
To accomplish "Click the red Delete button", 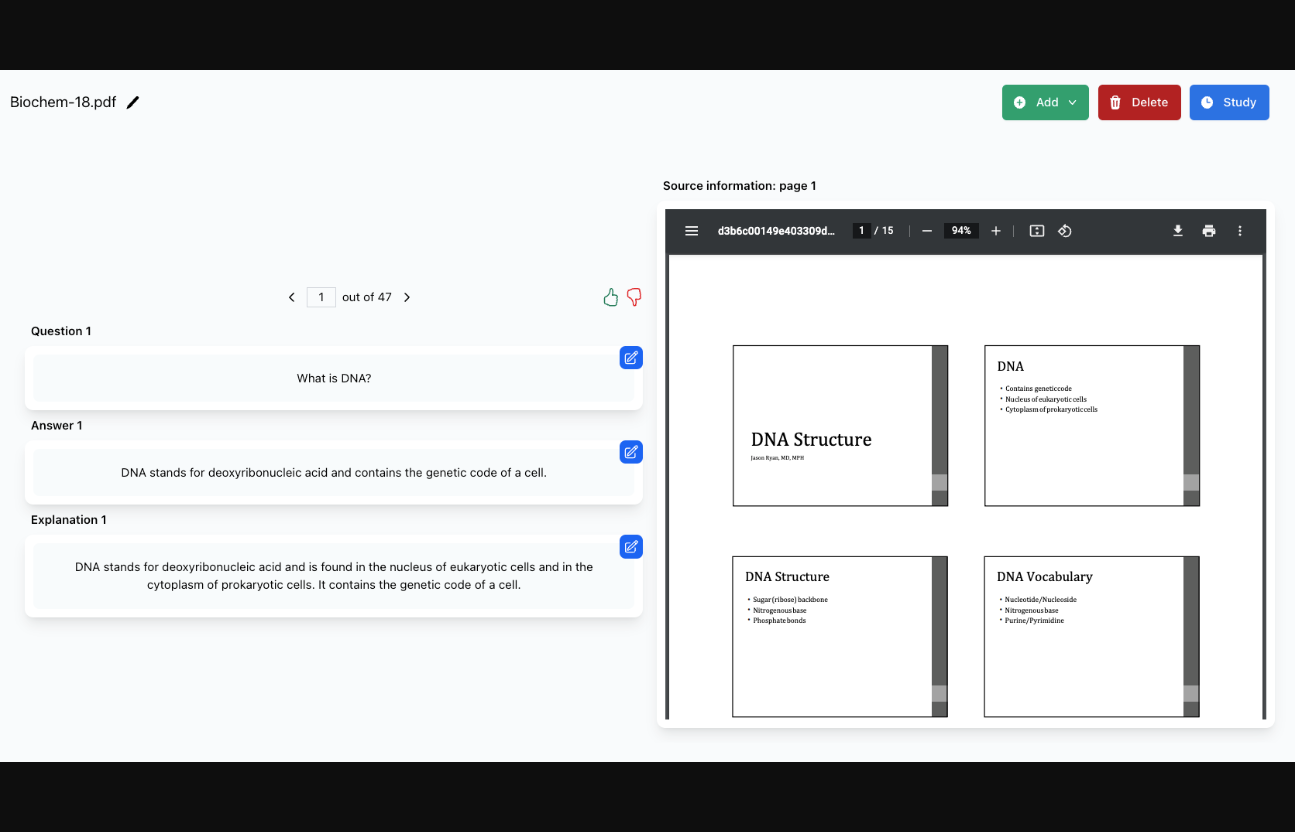I will pyautogui.click(x=1139, y=102).
